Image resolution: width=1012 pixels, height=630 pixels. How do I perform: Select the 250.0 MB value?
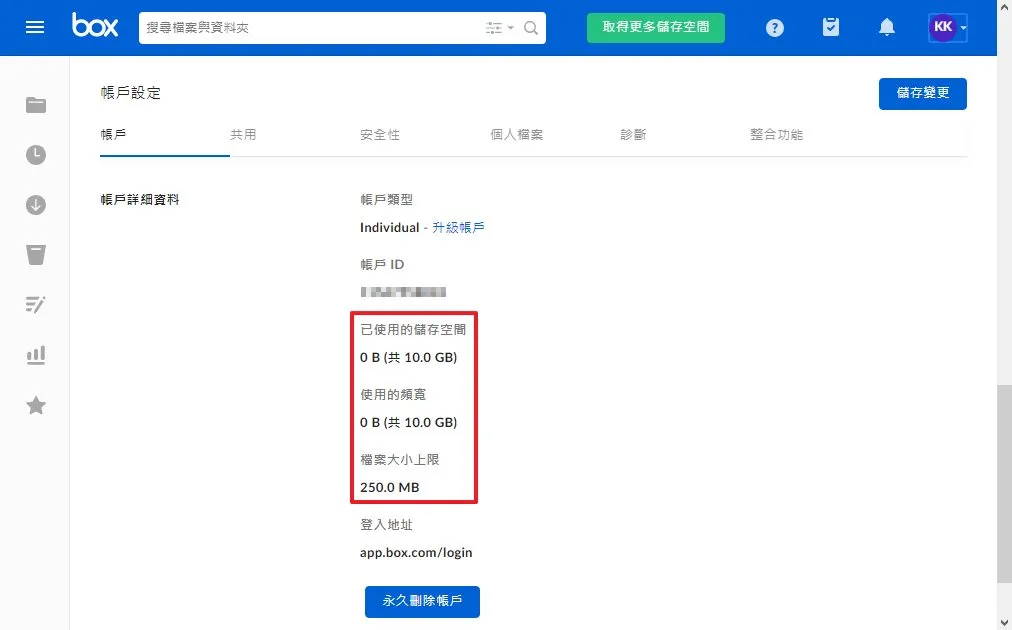pos(390,487)
